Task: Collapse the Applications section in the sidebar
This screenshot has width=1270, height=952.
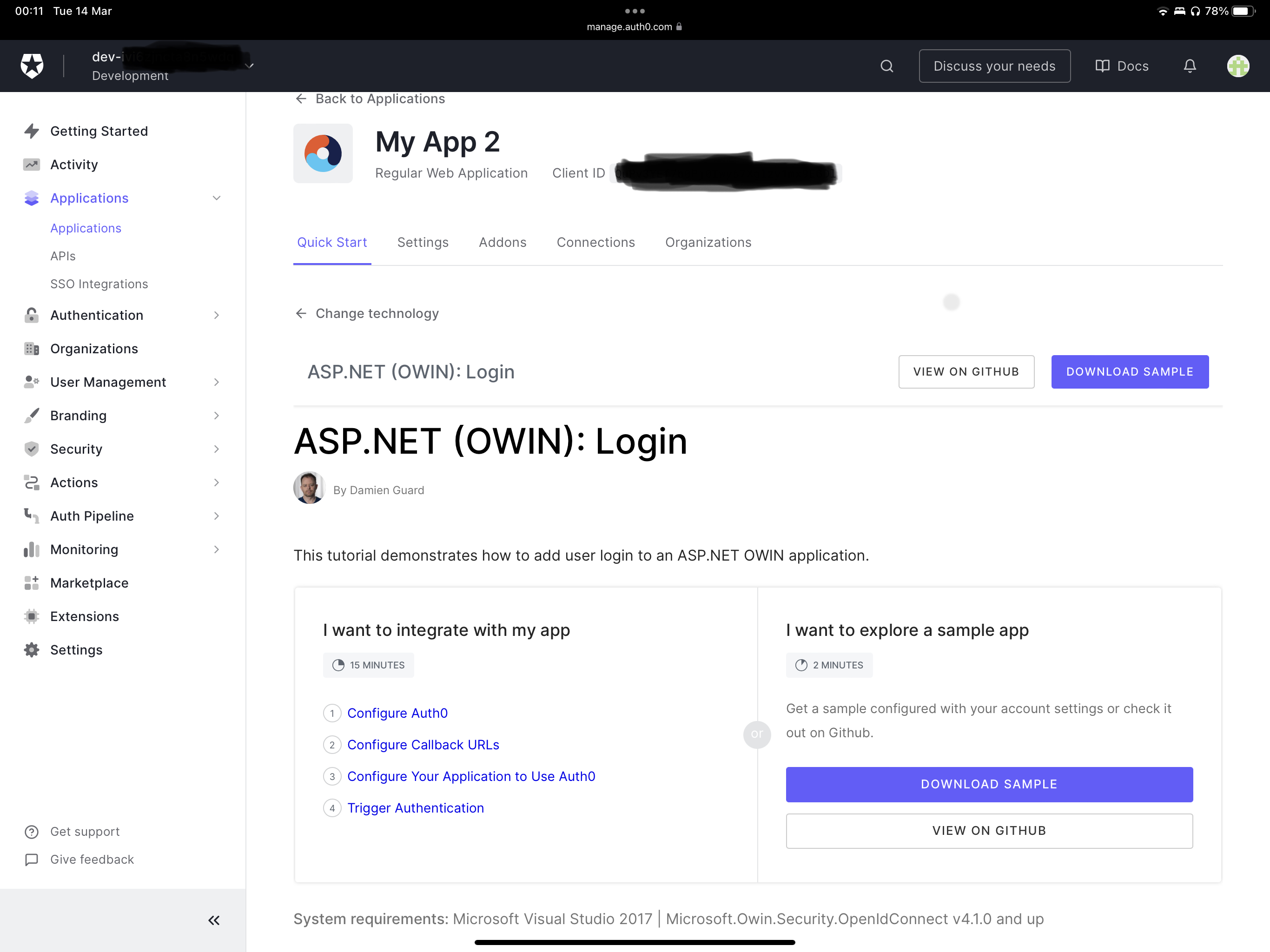Action: [x=217, y=198]
